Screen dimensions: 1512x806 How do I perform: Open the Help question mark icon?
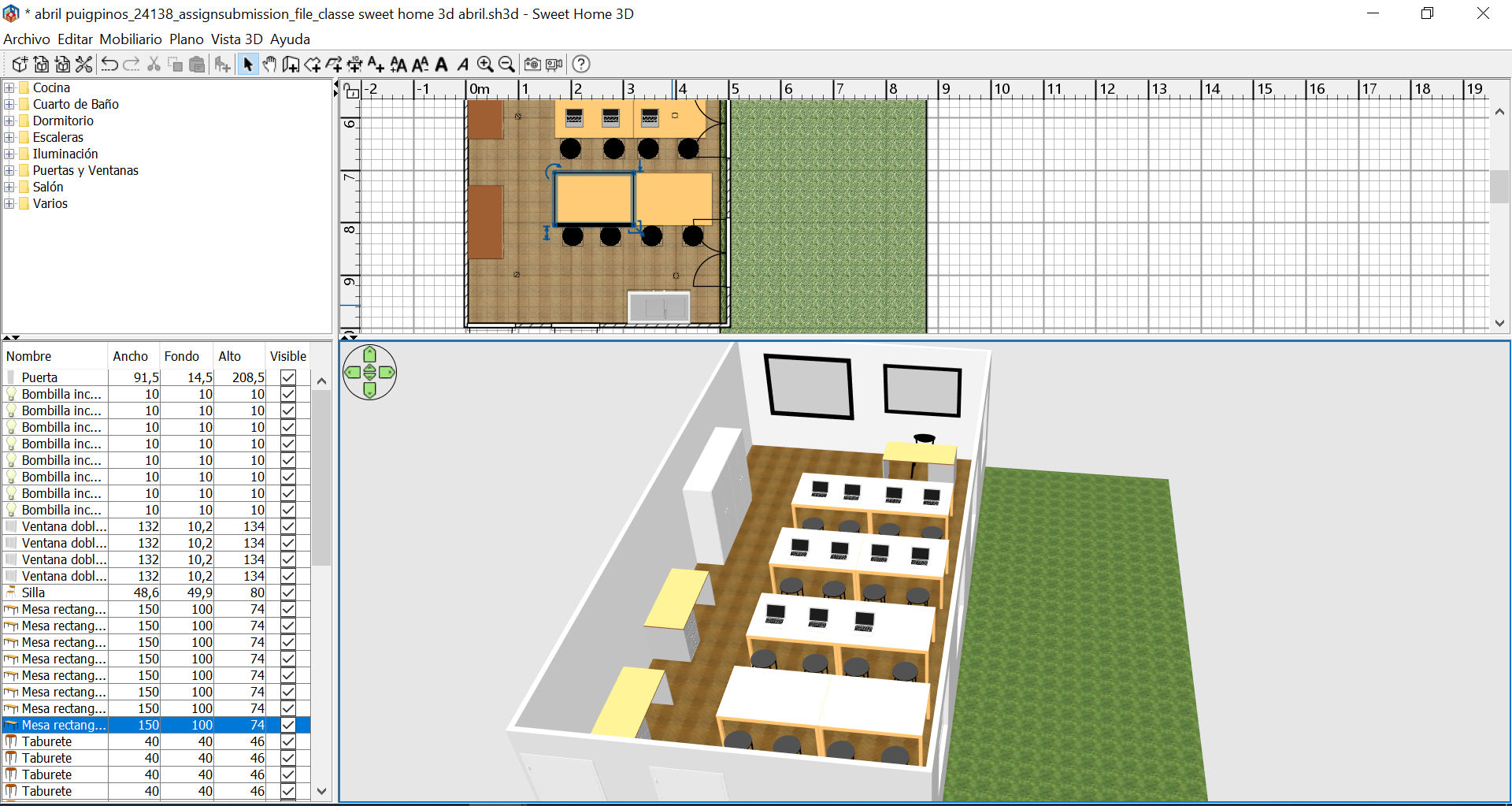(581, 65)
